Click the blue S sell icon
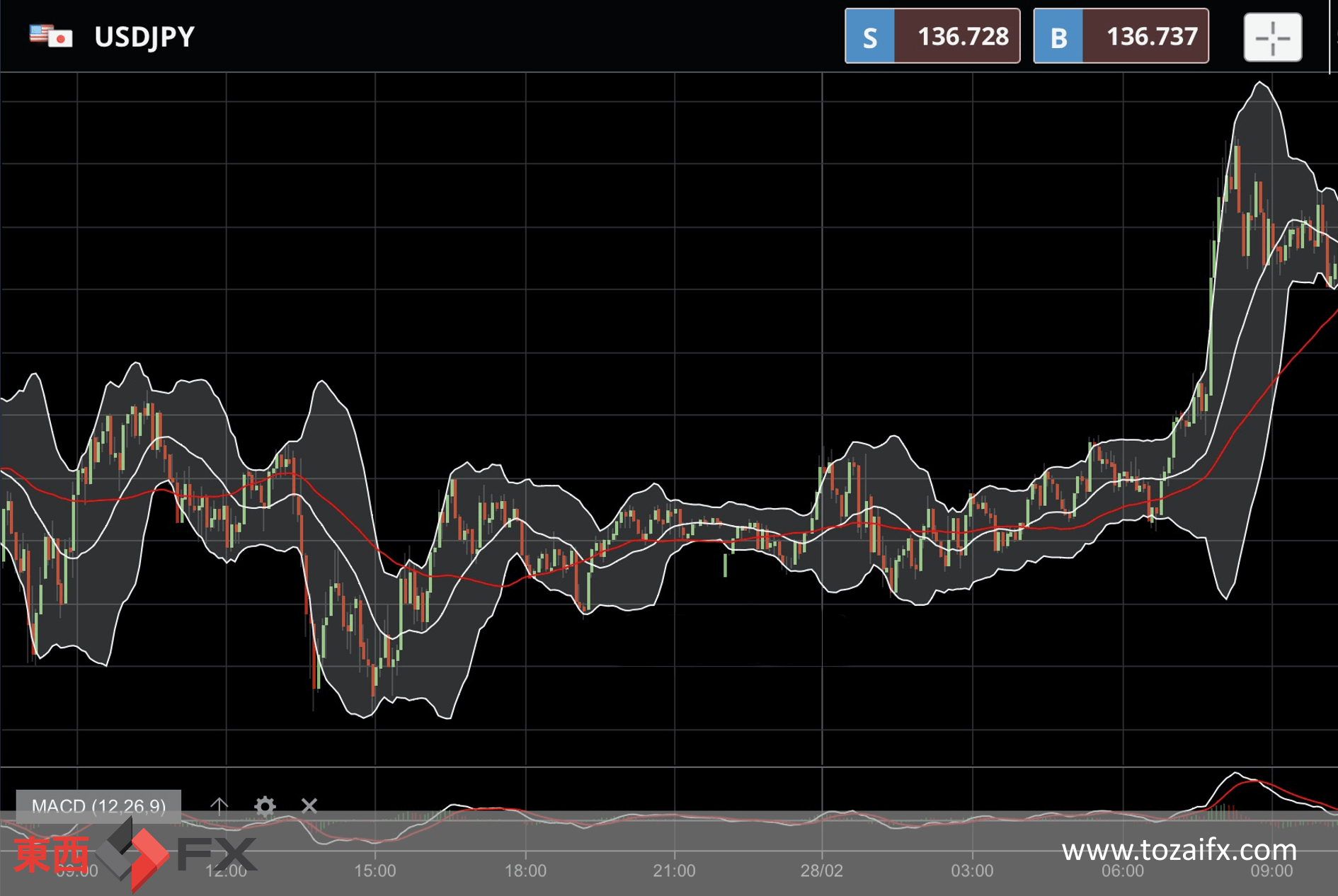Image resolution: width=1338 pixels, height=896 pixels. tap(870, 37)
